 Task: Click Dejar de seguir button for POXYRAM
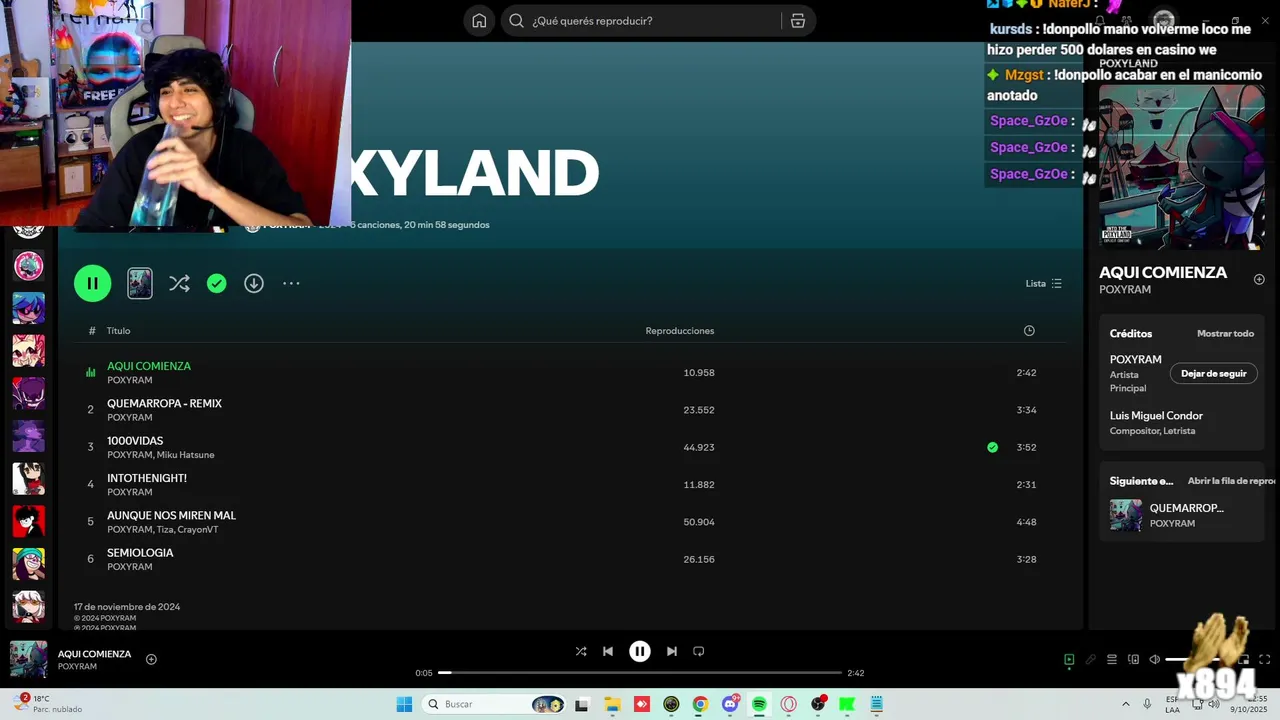(1213, 373)
